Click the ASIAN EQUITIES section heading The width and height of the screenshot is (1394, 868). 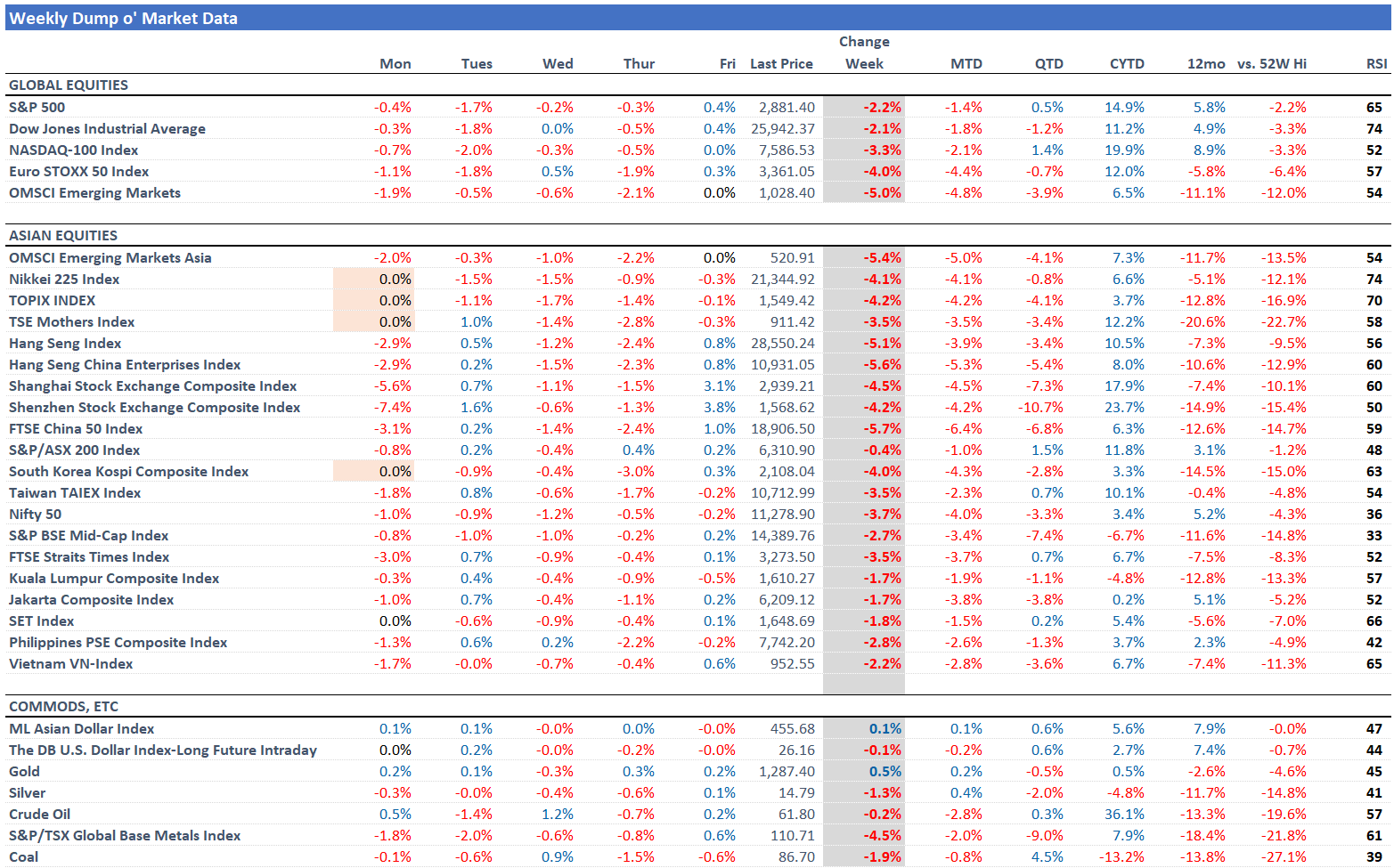(63, 236)
